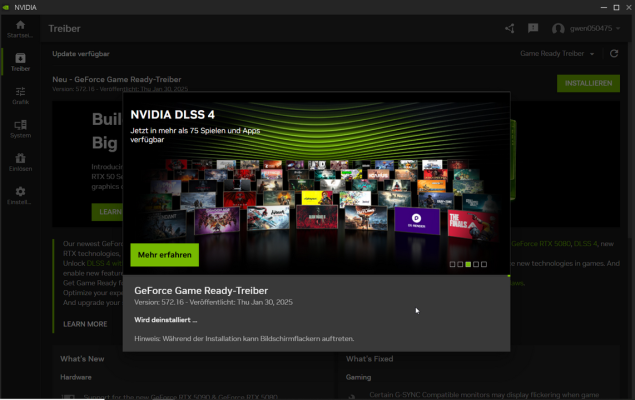The image size is (635, 400).
Task: Refresh the driver list with reload icon
Action: (614, 53)
